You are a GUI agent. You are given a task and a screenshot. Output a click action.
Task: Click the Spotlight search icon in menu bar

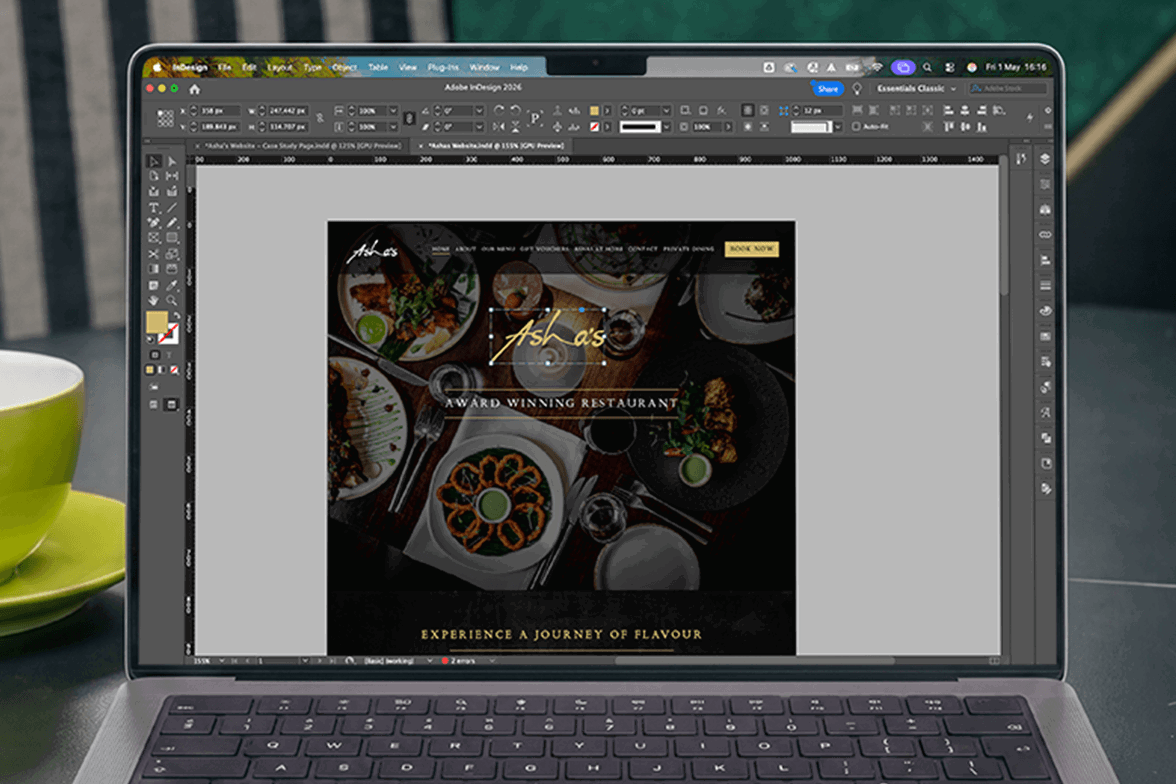click(x=927, y=68)
